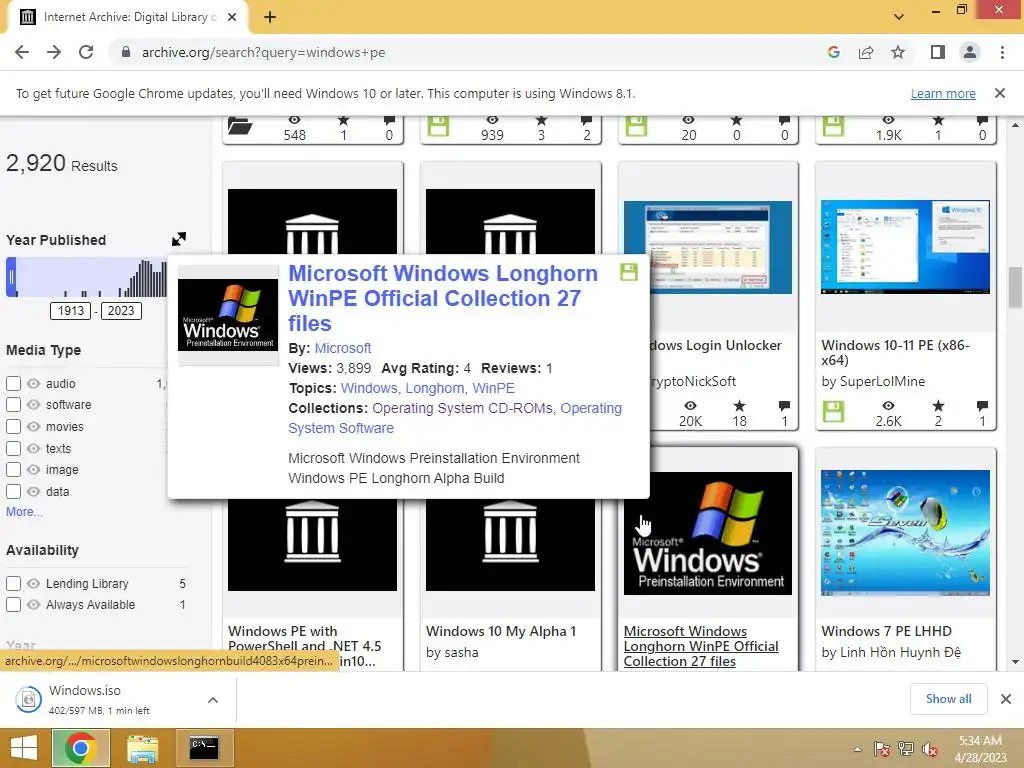
Task: Click the page vertical scrollbar thumb
Action: click(x=1014, y=286)
